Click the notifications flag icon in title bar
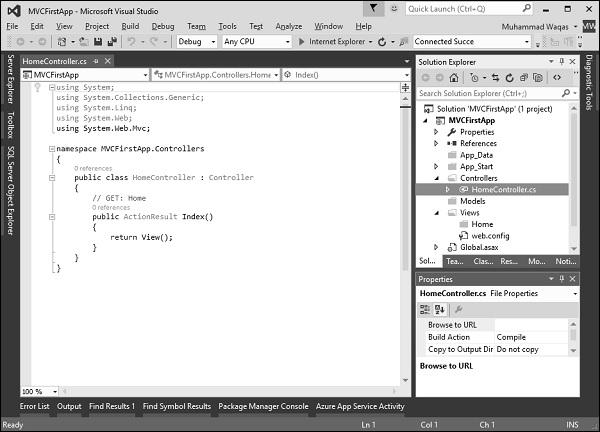 373,8
